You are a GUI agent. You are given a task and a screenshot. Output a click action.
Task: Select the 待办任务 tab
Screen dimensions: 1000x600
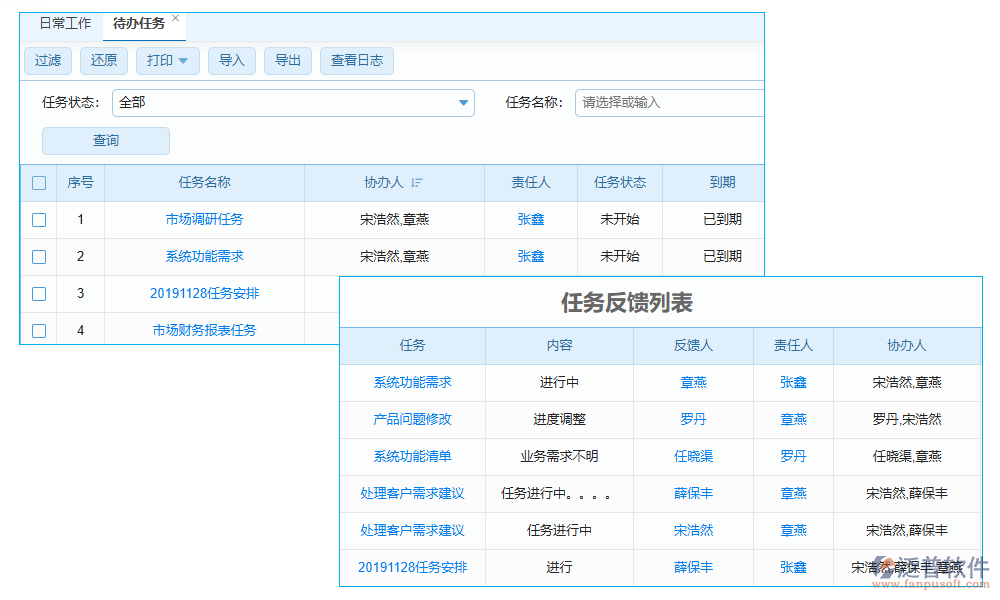click(x=139, y=23)
